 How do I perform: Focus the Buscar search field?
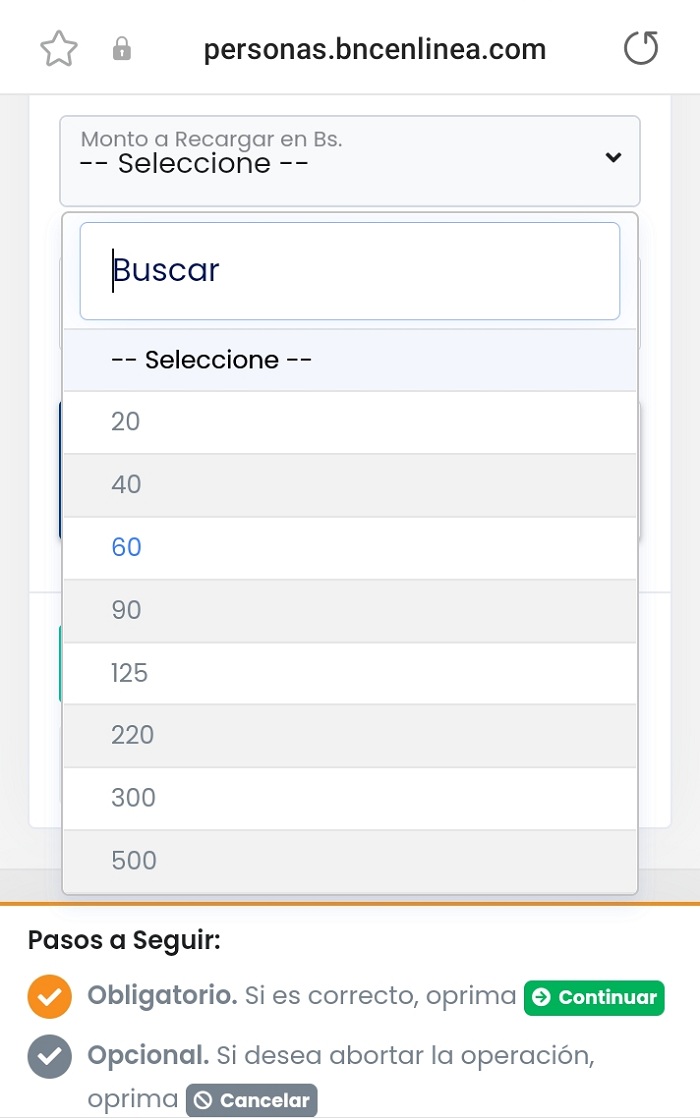click(x=350, y=271)
